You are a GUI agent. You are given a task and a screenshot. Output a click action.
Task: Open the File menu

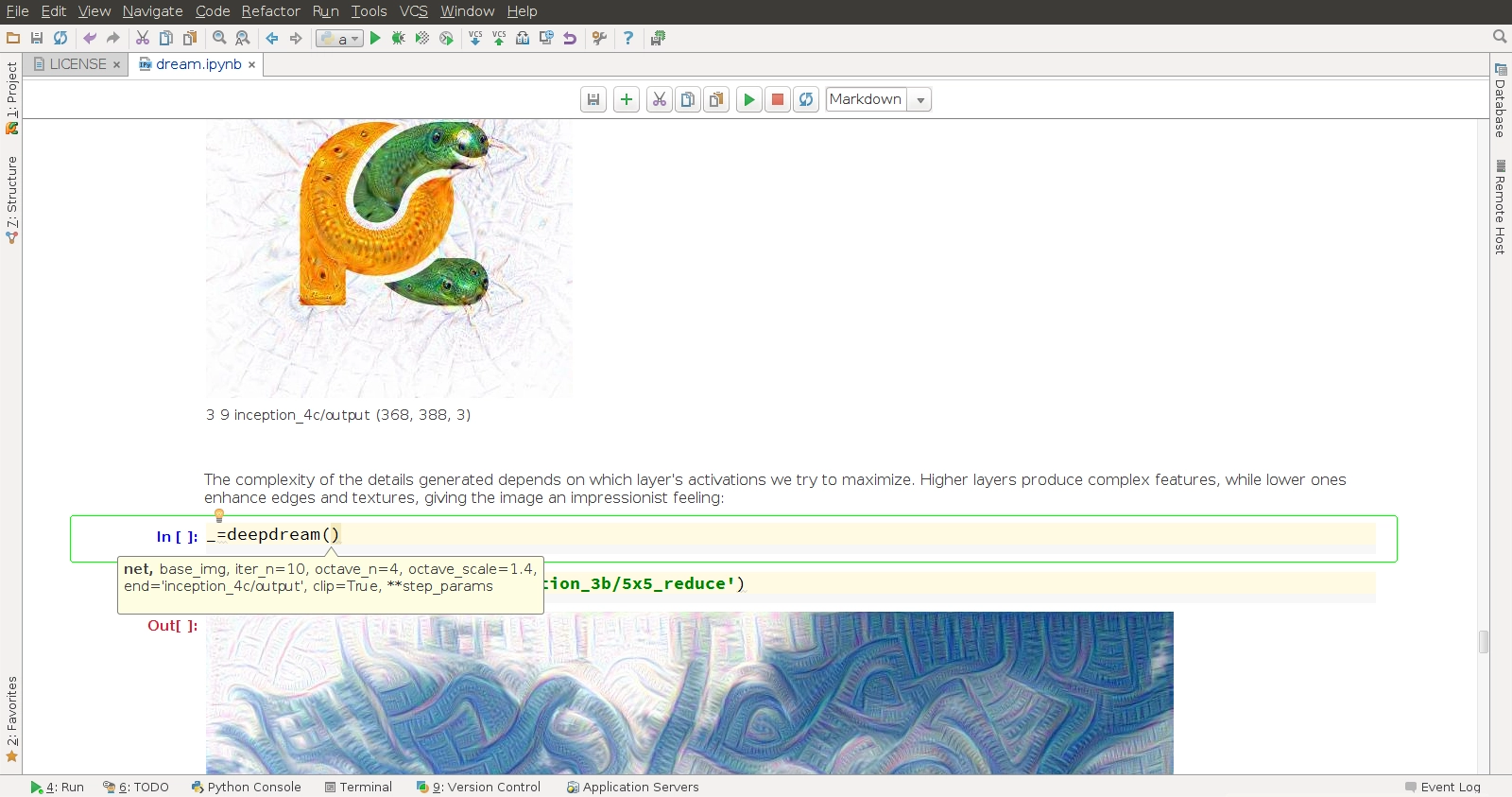tap(17, 11)
